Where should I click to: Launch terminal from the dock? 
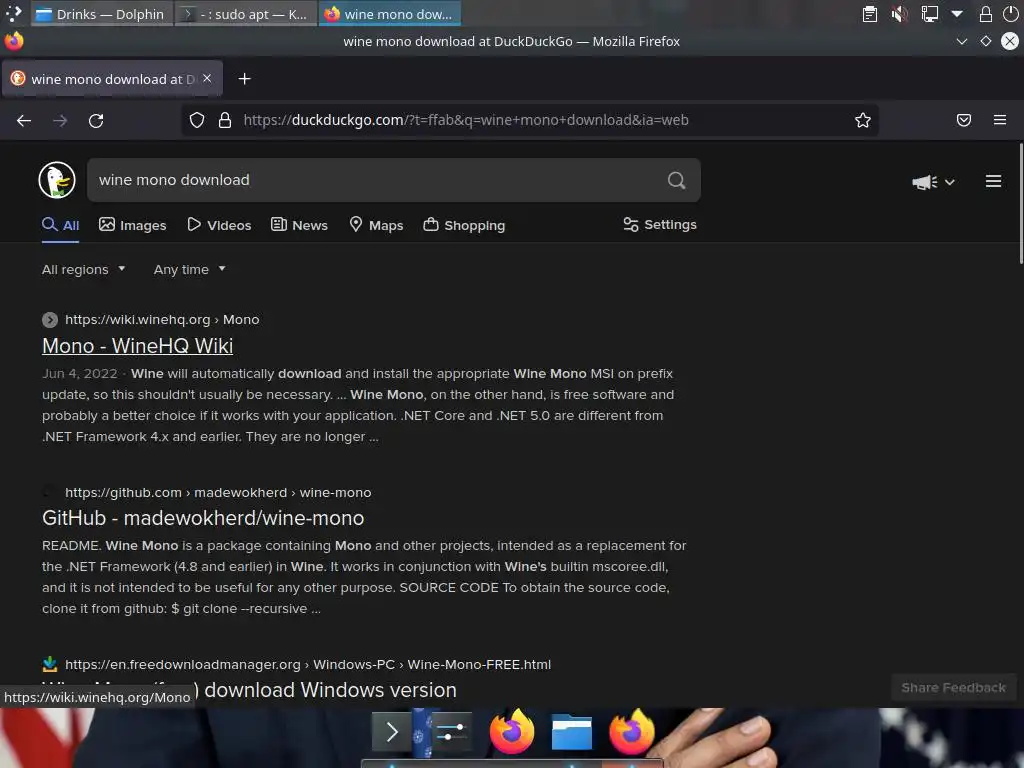pos(391,731)
